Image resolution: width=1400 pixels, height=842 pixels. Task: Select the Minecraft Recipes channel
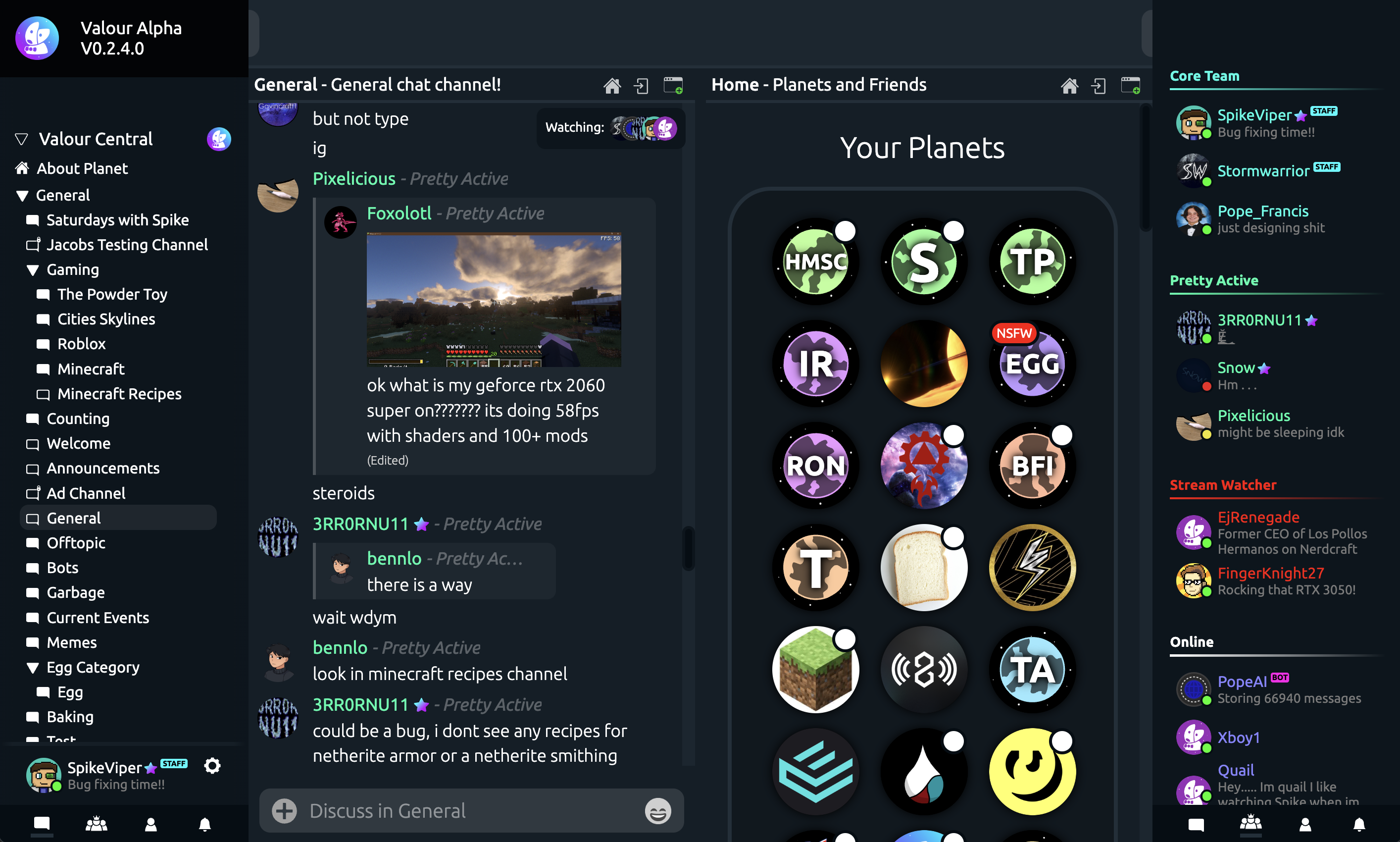120,393
